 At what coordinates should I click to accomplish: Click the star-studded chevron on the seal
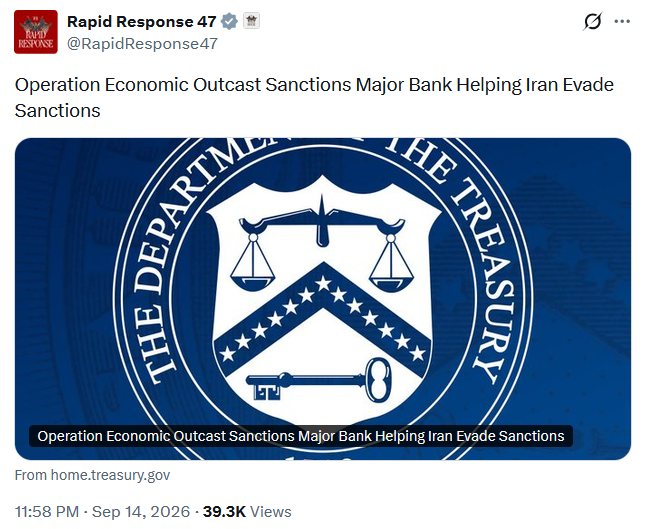coord(323,319)
